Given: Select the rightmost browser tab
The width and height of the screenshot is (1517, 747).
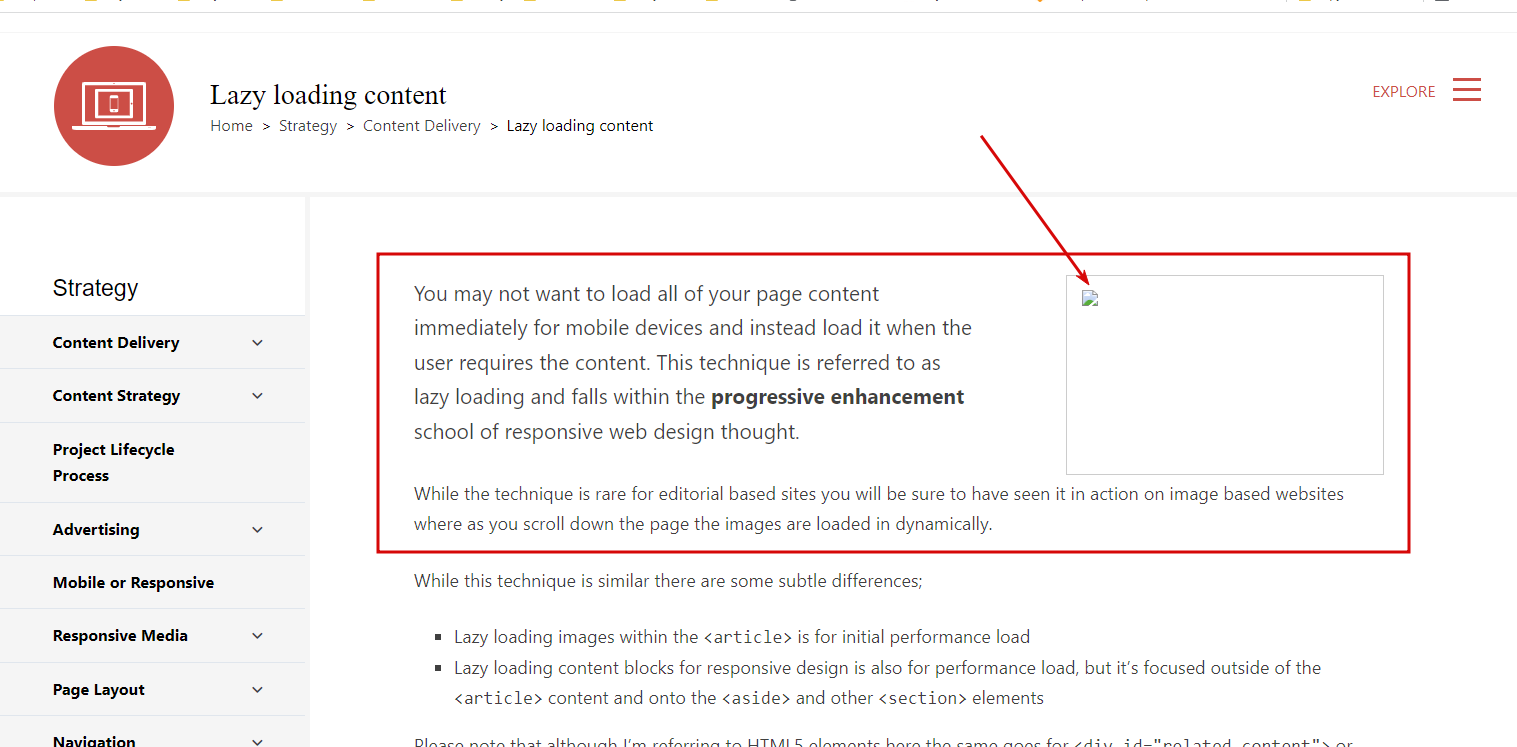Looking at the screenshot, I should click(x=1440, y=5).
